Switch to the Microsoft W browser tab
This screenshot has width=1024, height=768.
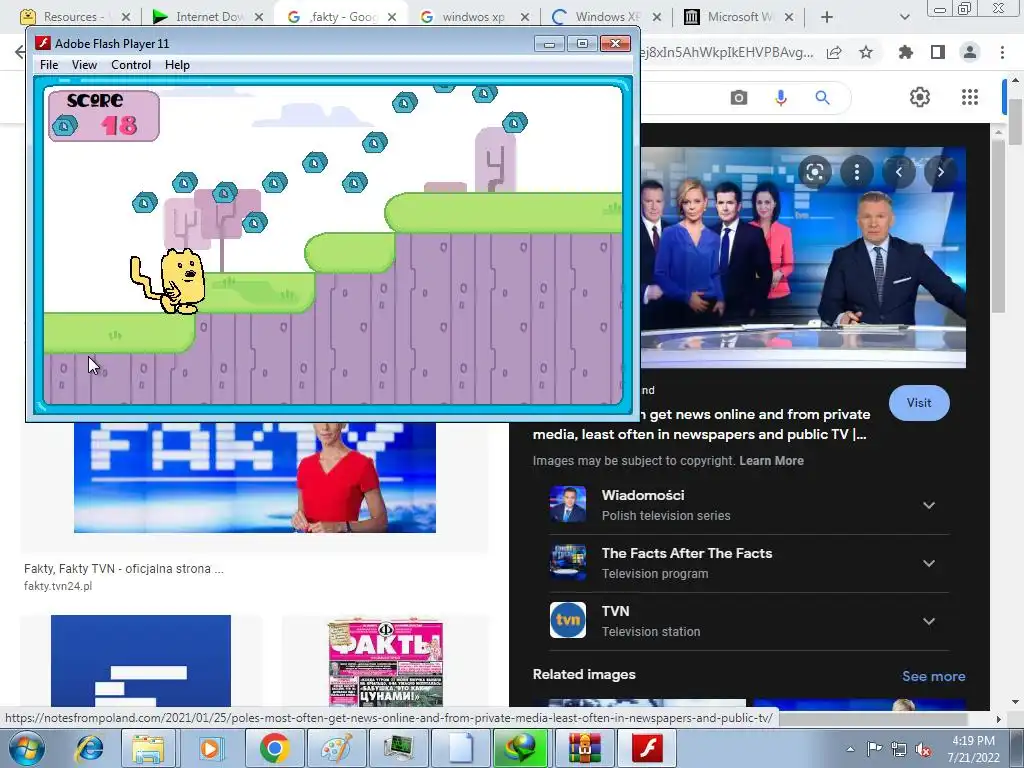tap(738, 17)
